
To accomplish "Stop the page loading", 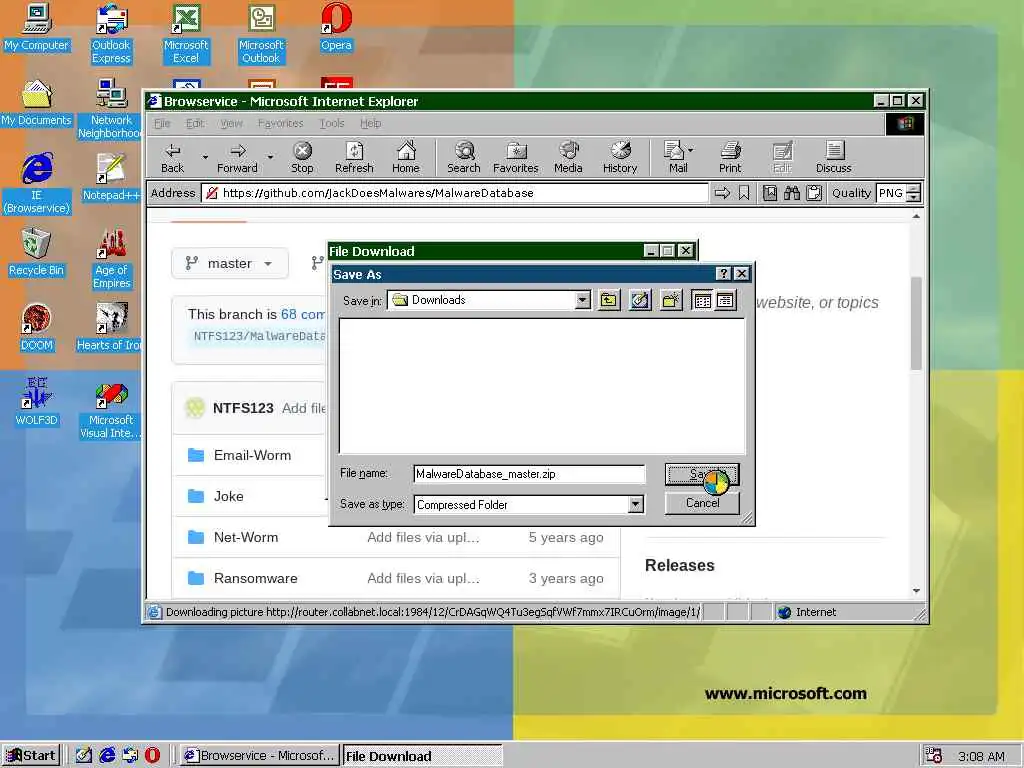I will (302, 157).
